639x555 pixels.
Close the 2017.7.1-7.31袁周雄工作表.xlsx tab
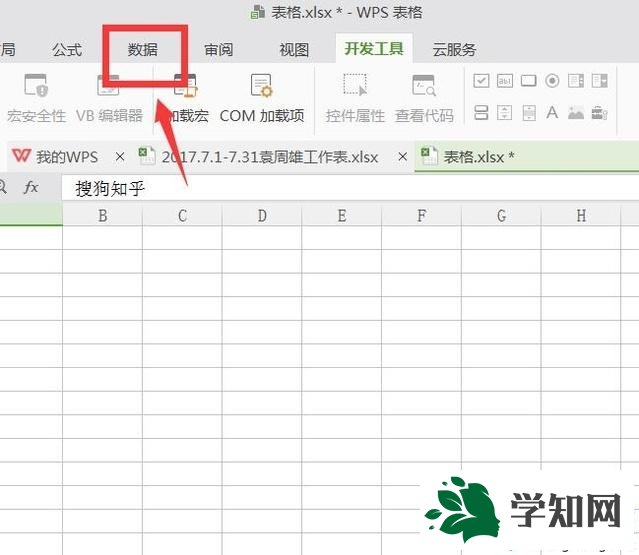pos(403,156)
